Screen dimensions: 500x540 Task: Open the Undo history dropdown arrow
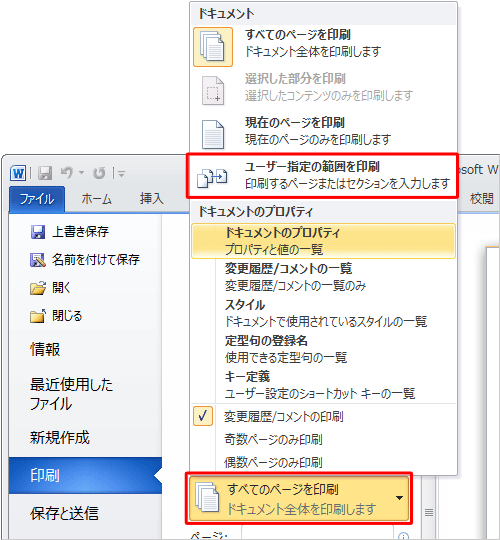[82, 172]
